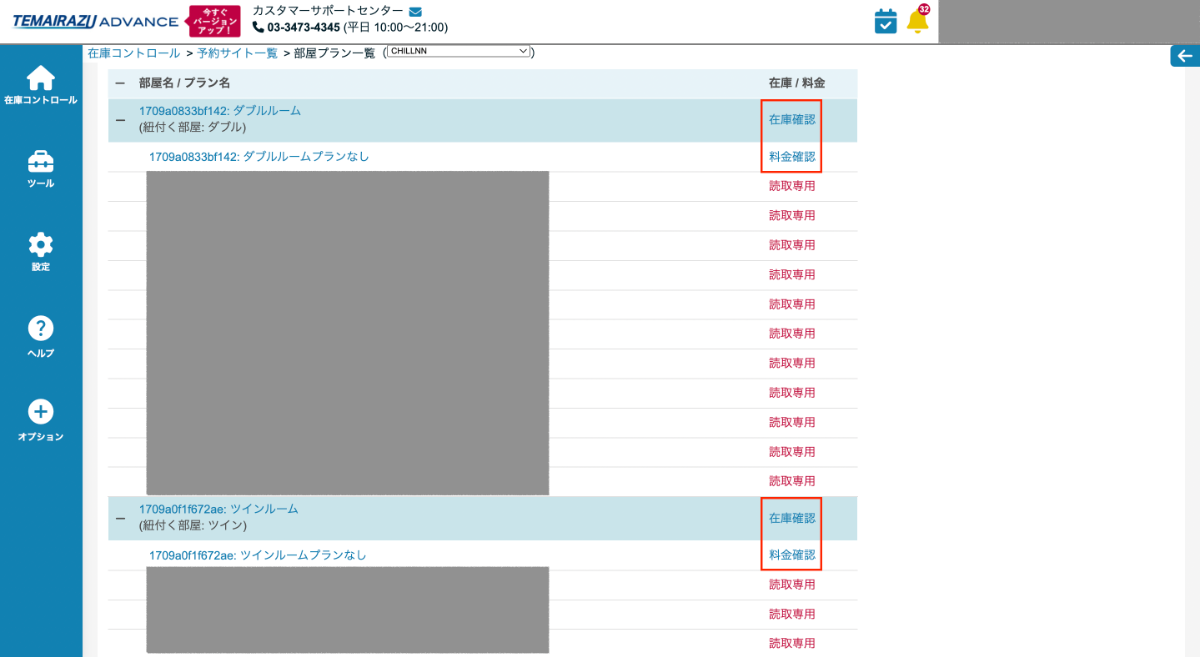Collapse all rows using header minus sign

click(x=120, y=83)
